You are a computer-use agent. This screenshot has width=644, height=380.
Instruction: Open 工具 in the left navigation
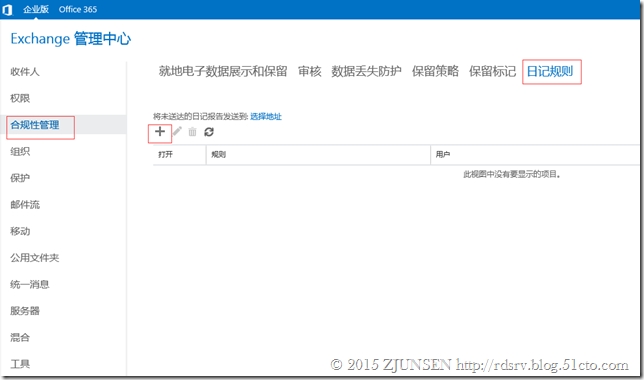pos(20,364)
